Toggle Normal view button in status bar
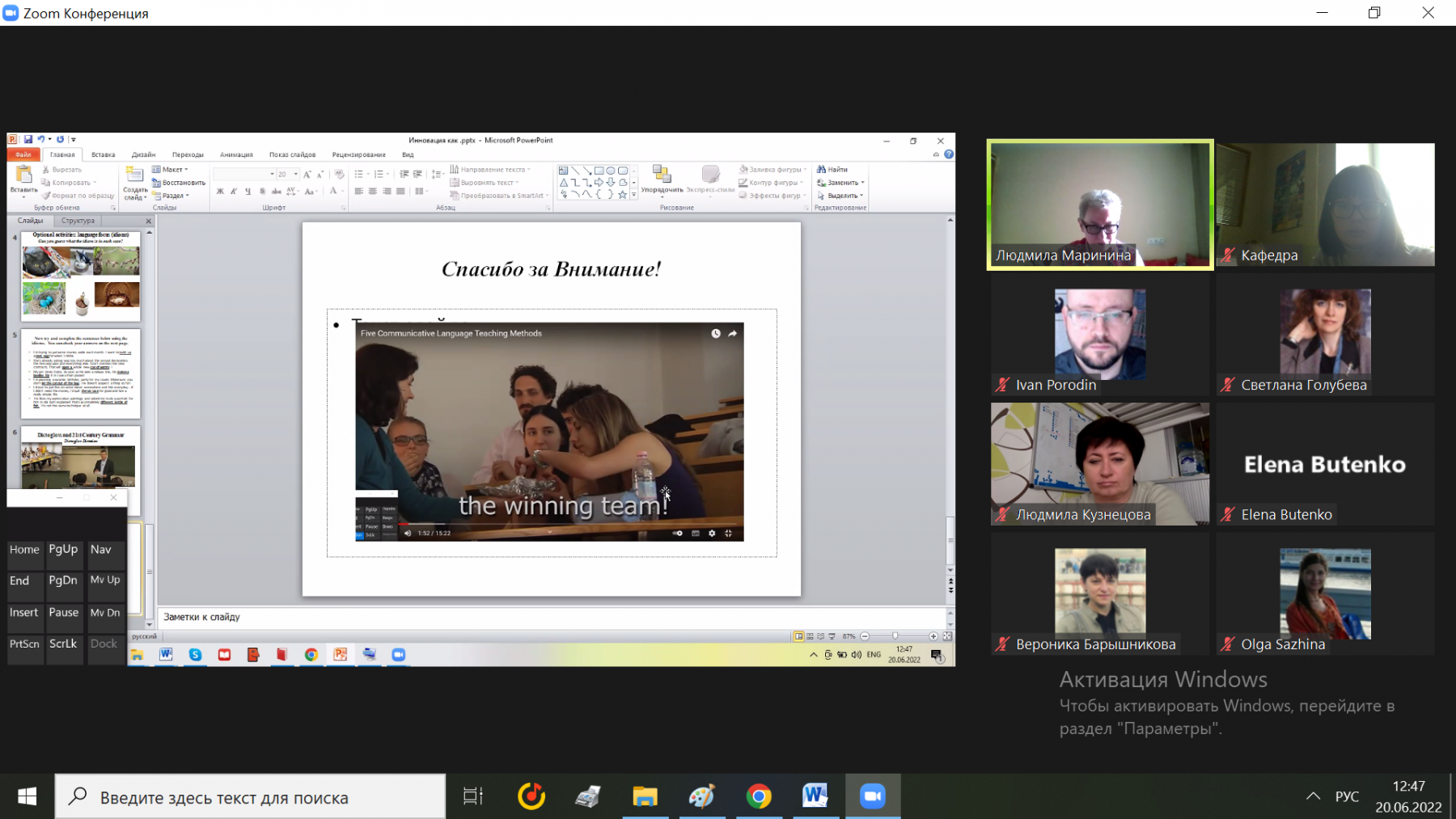 [x=798, y=636]
